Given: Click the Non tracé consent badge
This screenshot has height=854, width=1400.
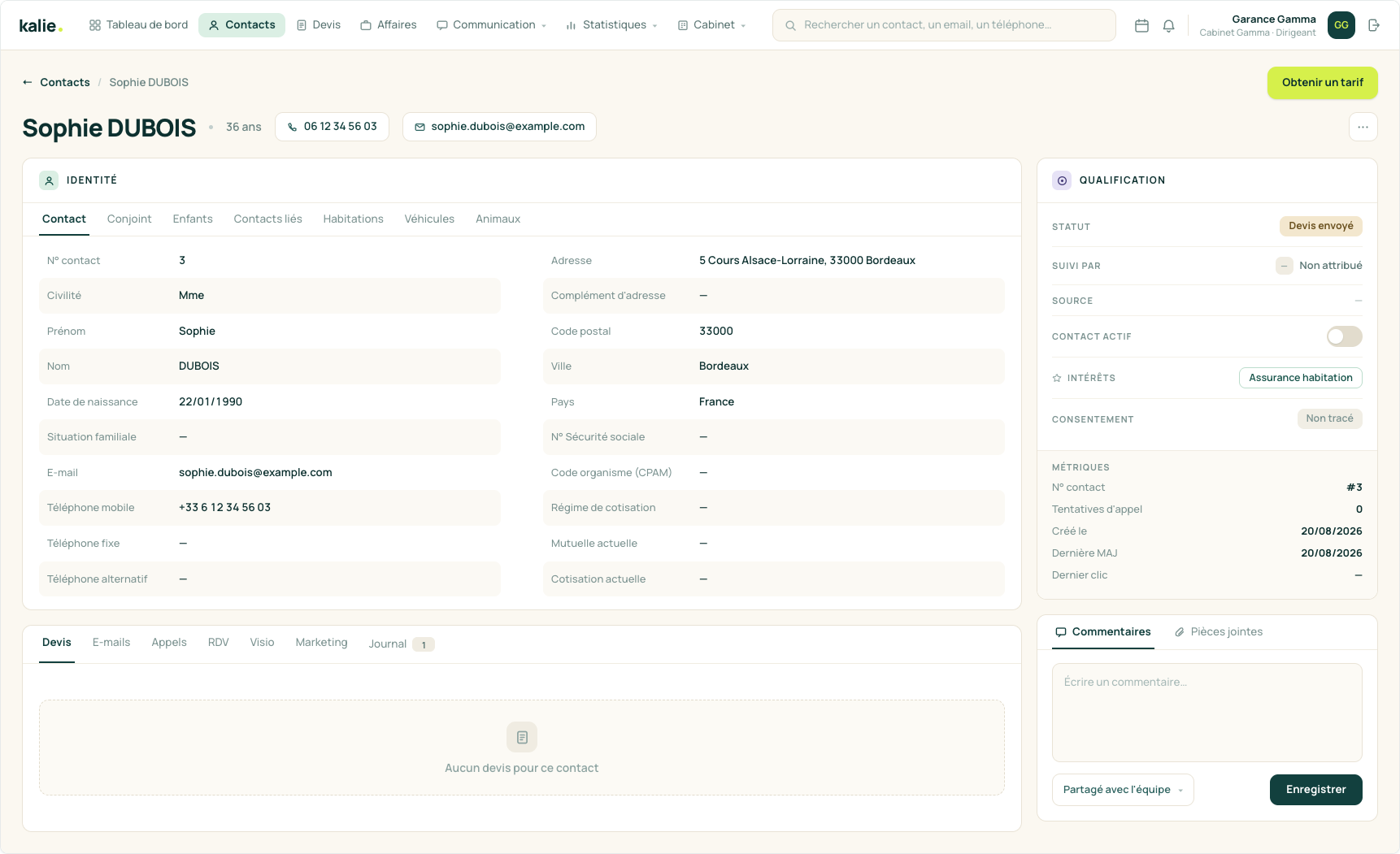Looking at the screenshot, I should (x=1330, y=418).
